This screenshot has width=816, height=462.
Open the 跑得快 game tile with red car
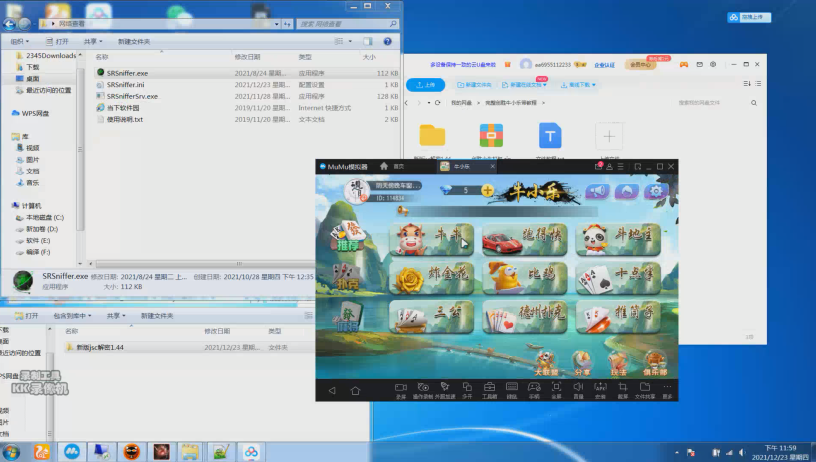click(525, 239)
